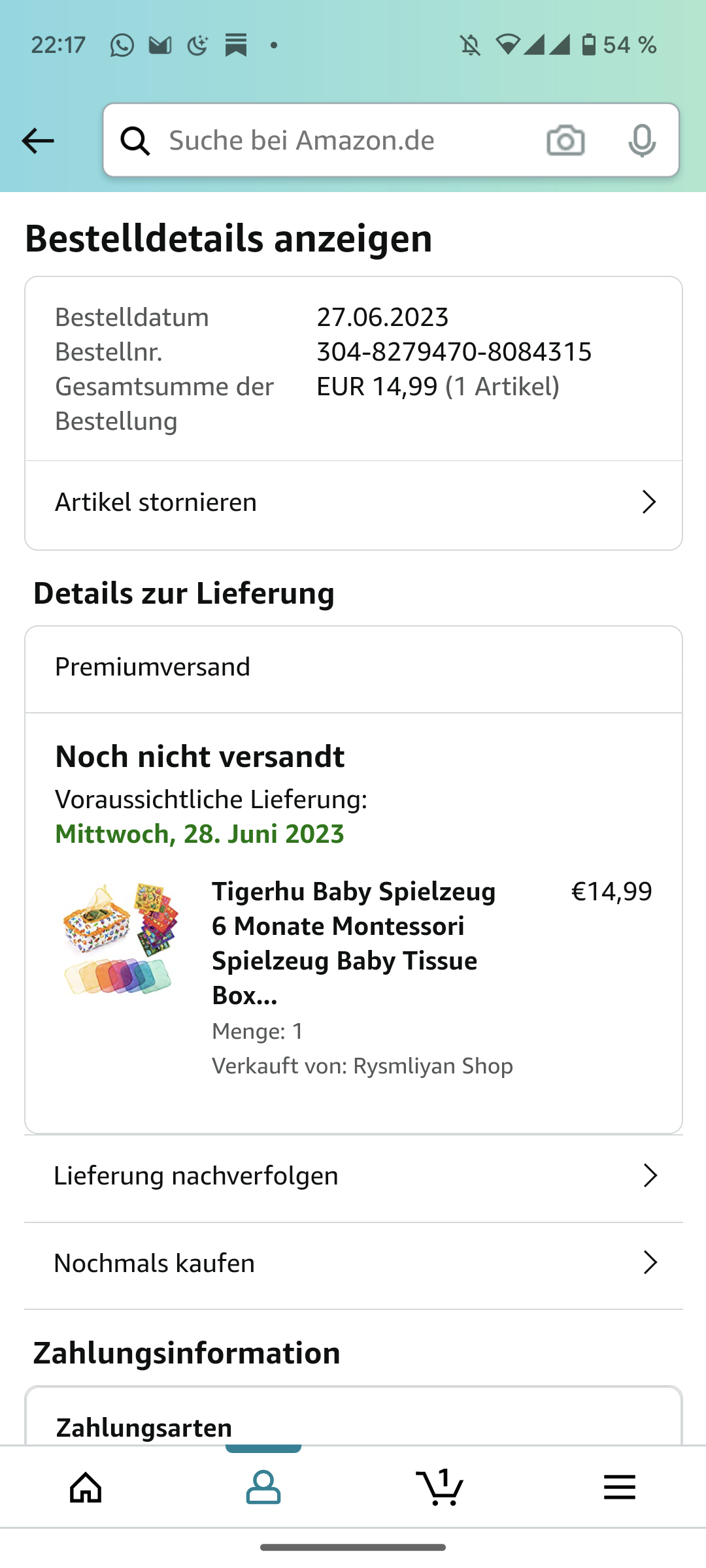The image size is (706, 1568).
Task: Open the WhatsApp notification in status bar
Action: 122,45
